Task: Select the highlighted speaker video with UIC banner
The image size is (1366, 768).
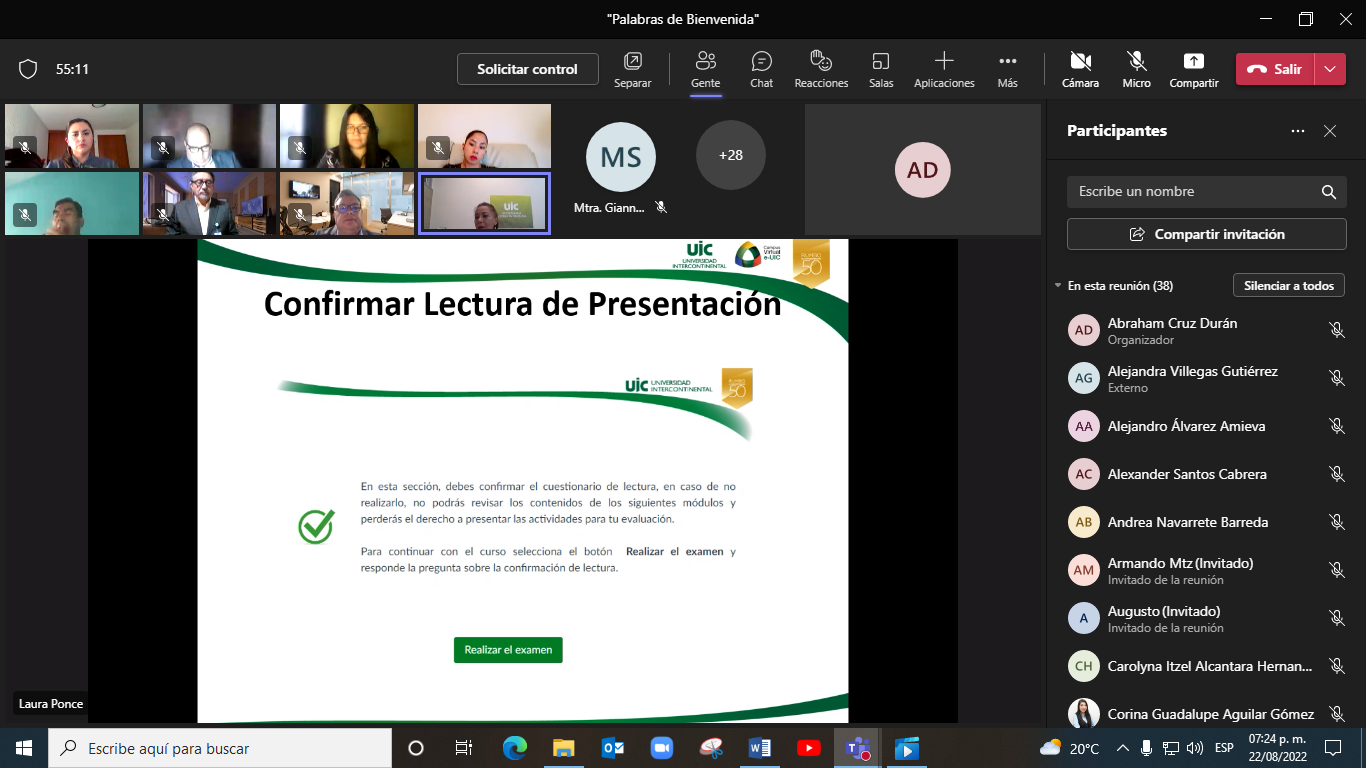Action: coord(484,203)
